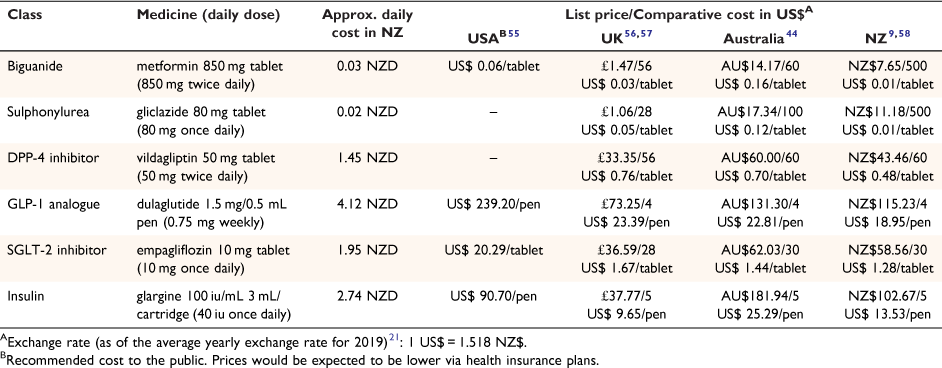Select the List price/Comparative cost heading

pyautogui.click(x=693, y=13)
